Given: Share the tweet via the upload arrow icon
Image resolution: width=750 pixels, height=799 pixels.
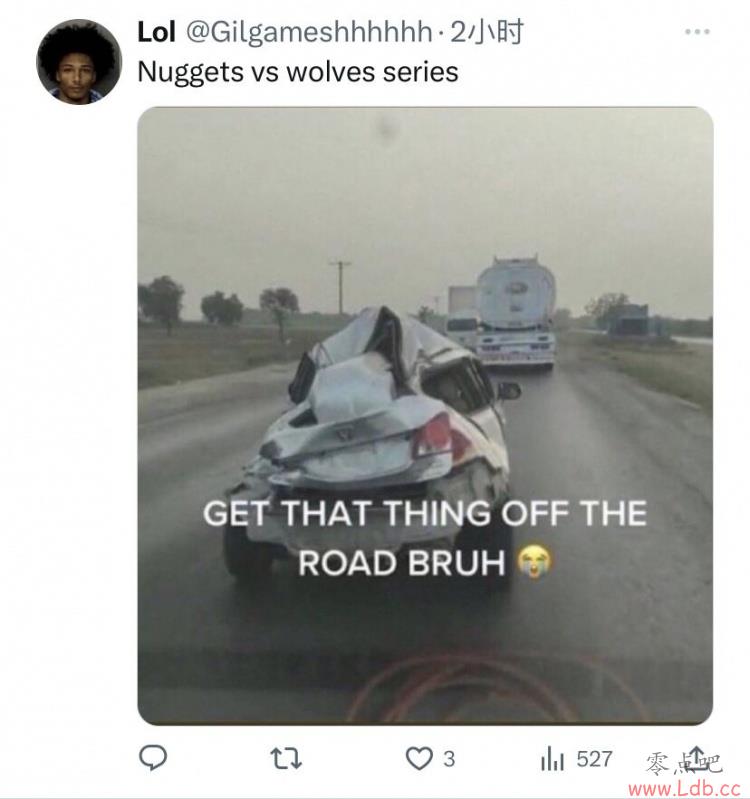Looking at the screenshot, I should tap(697, 757).
